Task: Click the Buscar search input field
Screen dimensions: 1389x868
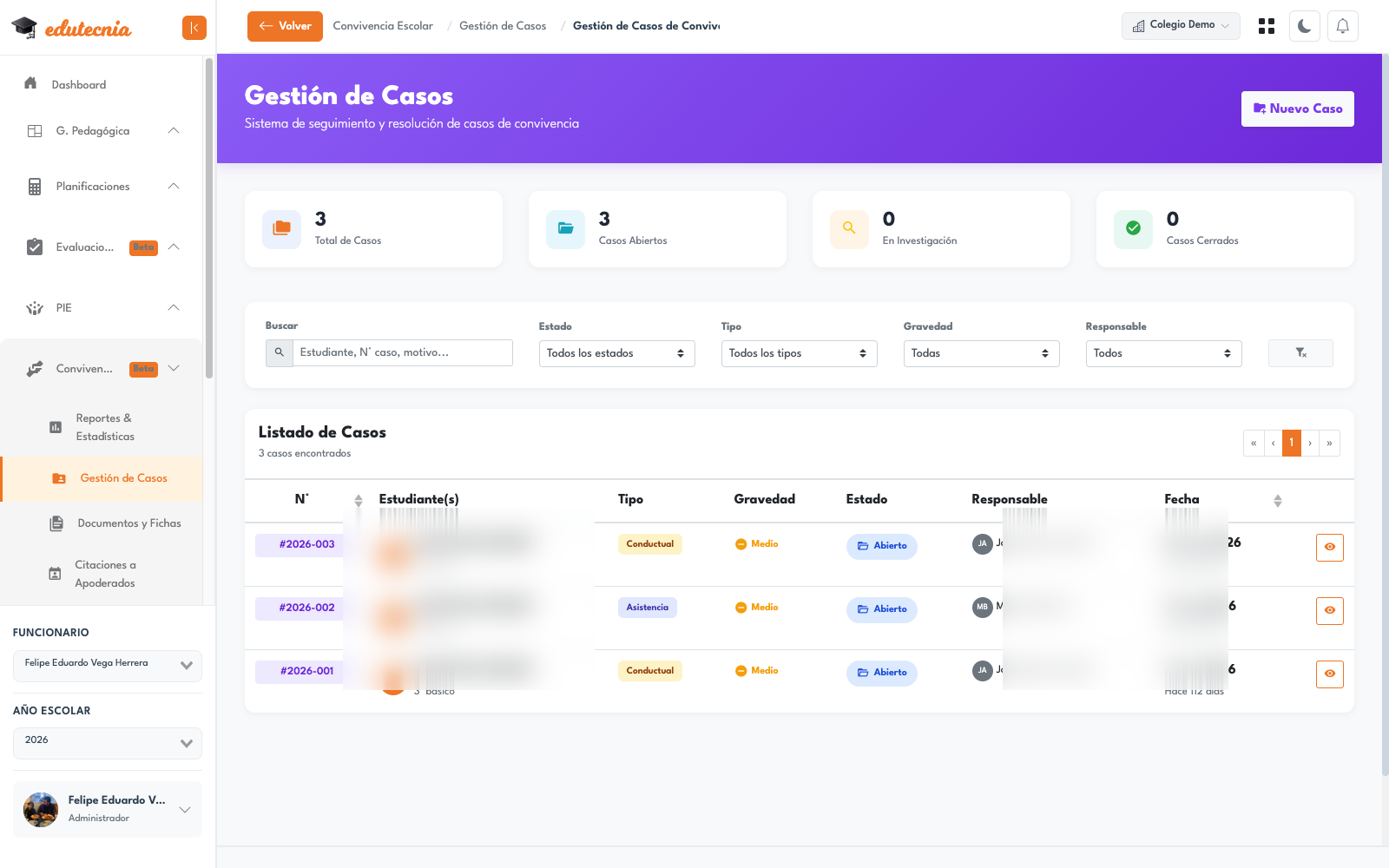Action: pos(403,353)
